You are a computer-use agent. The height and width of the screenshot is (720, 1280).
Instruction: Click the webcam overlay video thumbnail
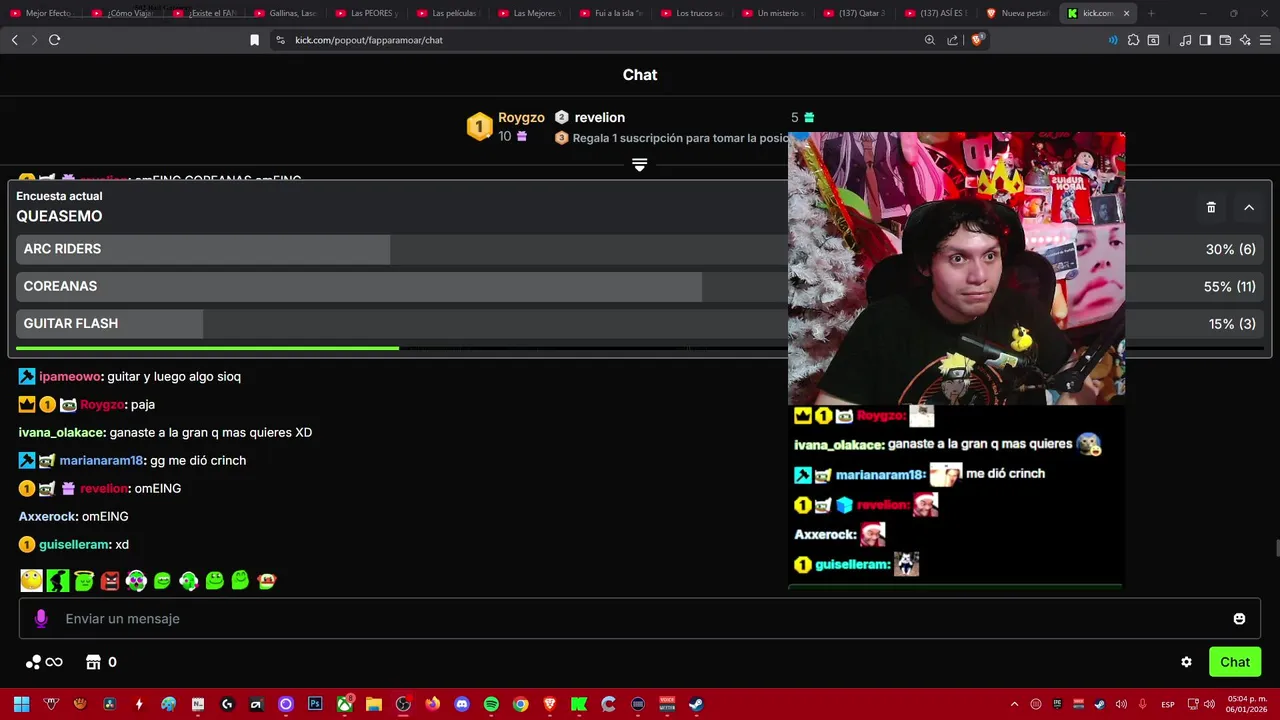pos(956,268)
